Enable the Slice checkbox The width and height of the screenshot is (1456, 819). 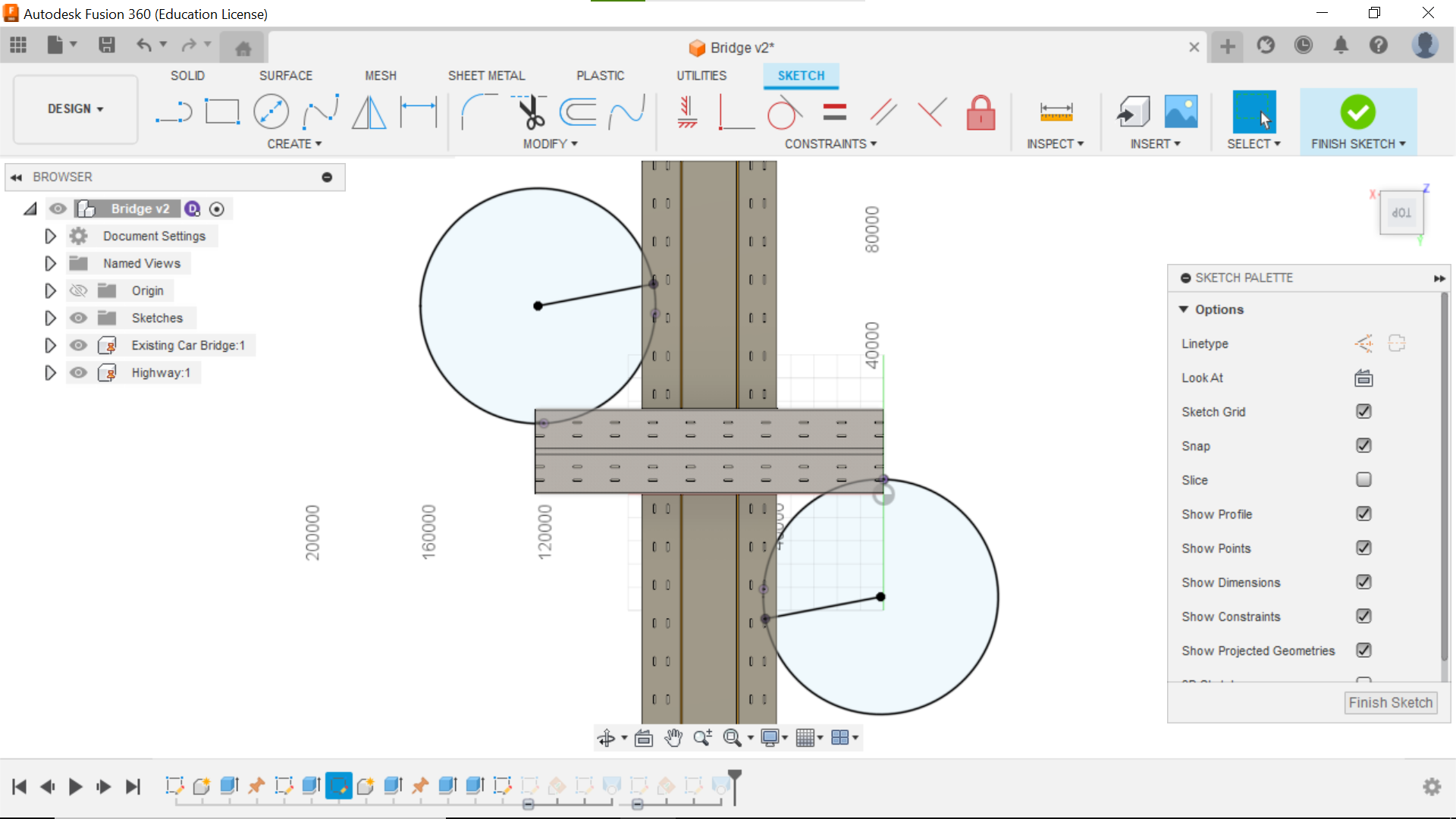tap(1363, 480)
